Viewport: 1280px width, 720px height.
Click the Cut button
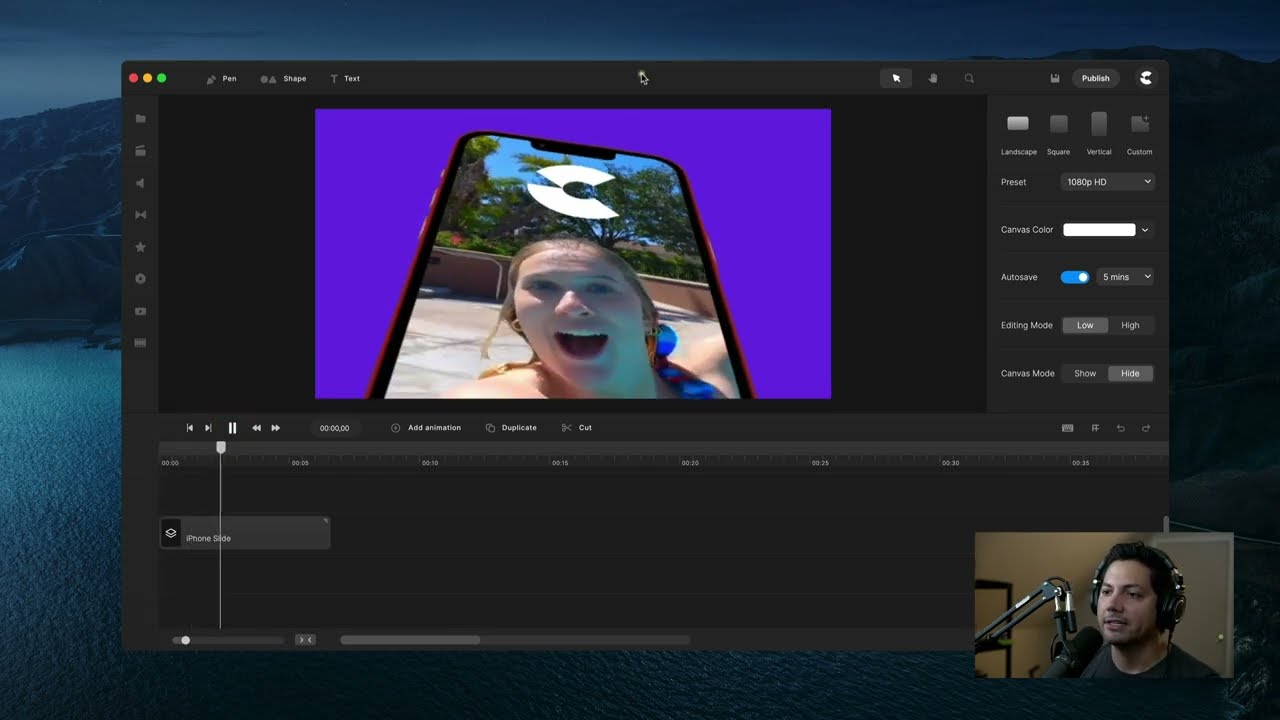pos(577,428)
